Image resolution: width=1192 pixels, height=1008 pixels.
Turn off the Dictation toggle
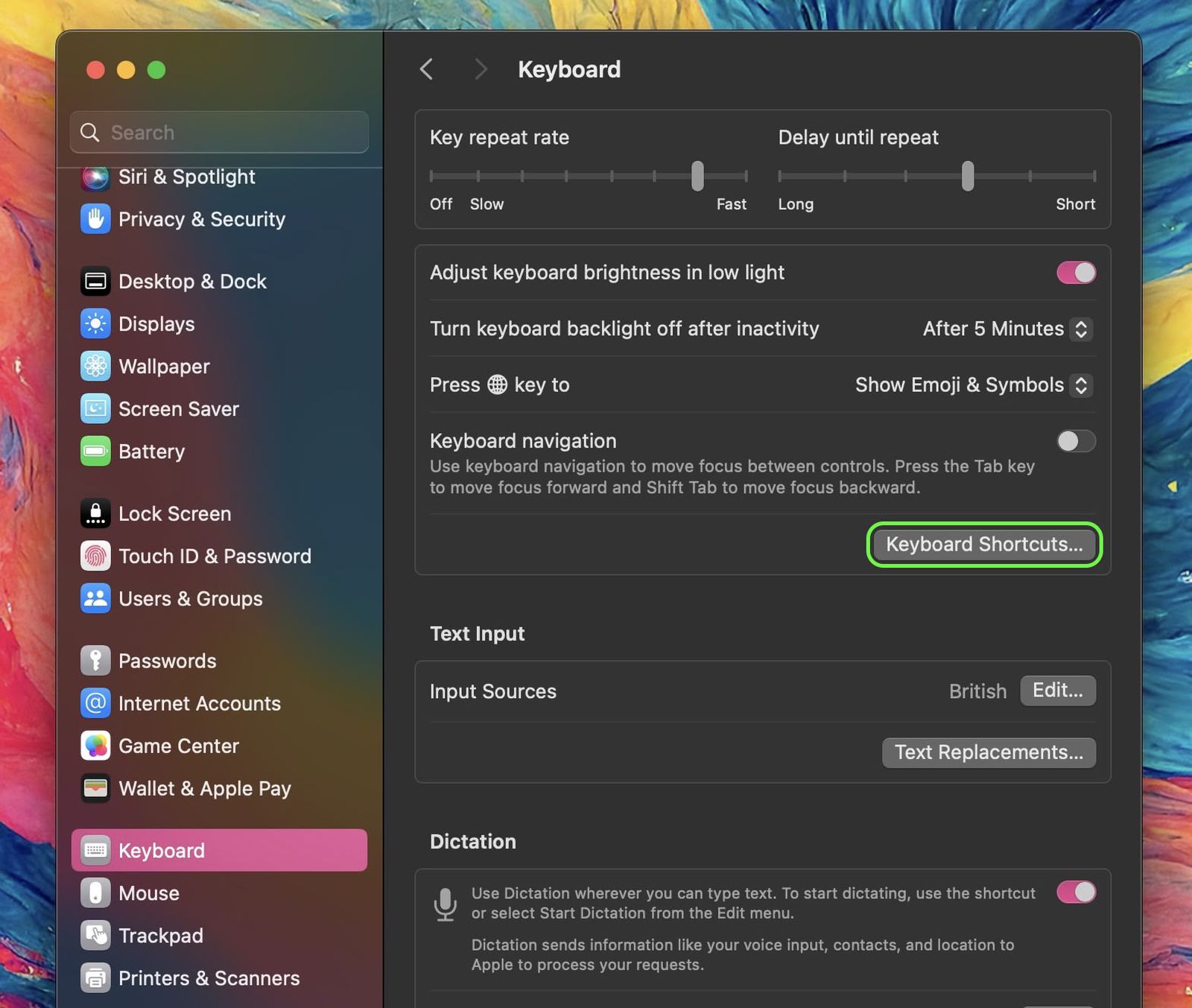(x=1076, y=892)
